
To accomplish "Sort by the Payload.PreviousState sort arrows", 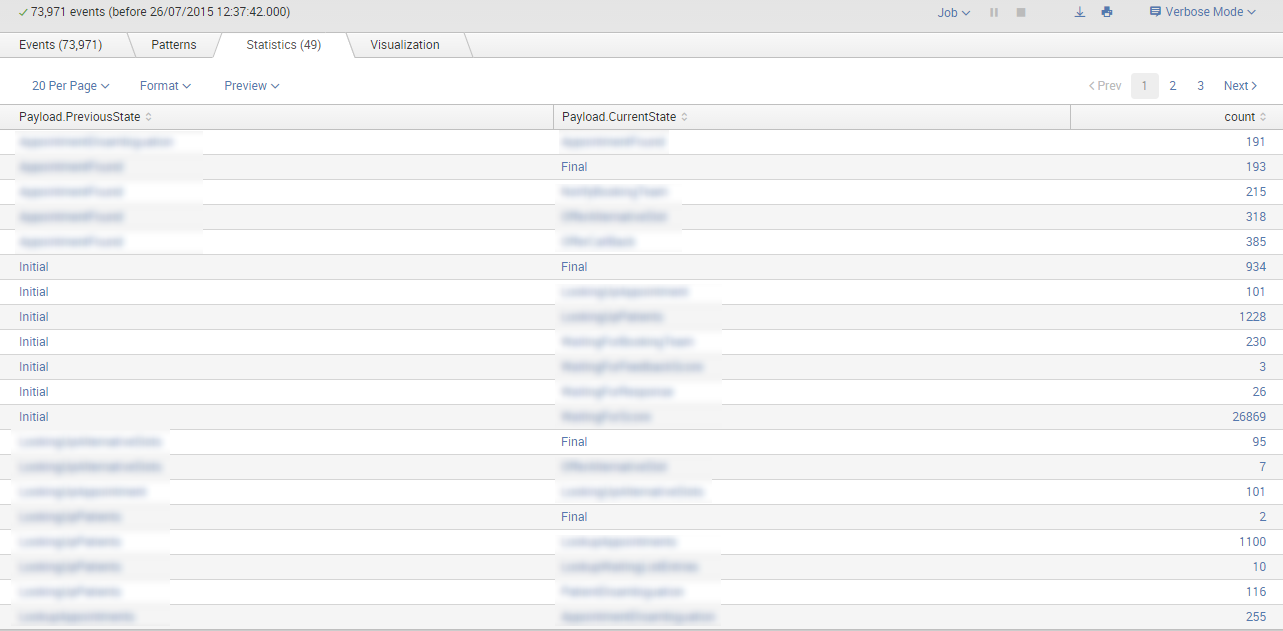I will click(x=149, y=117).
